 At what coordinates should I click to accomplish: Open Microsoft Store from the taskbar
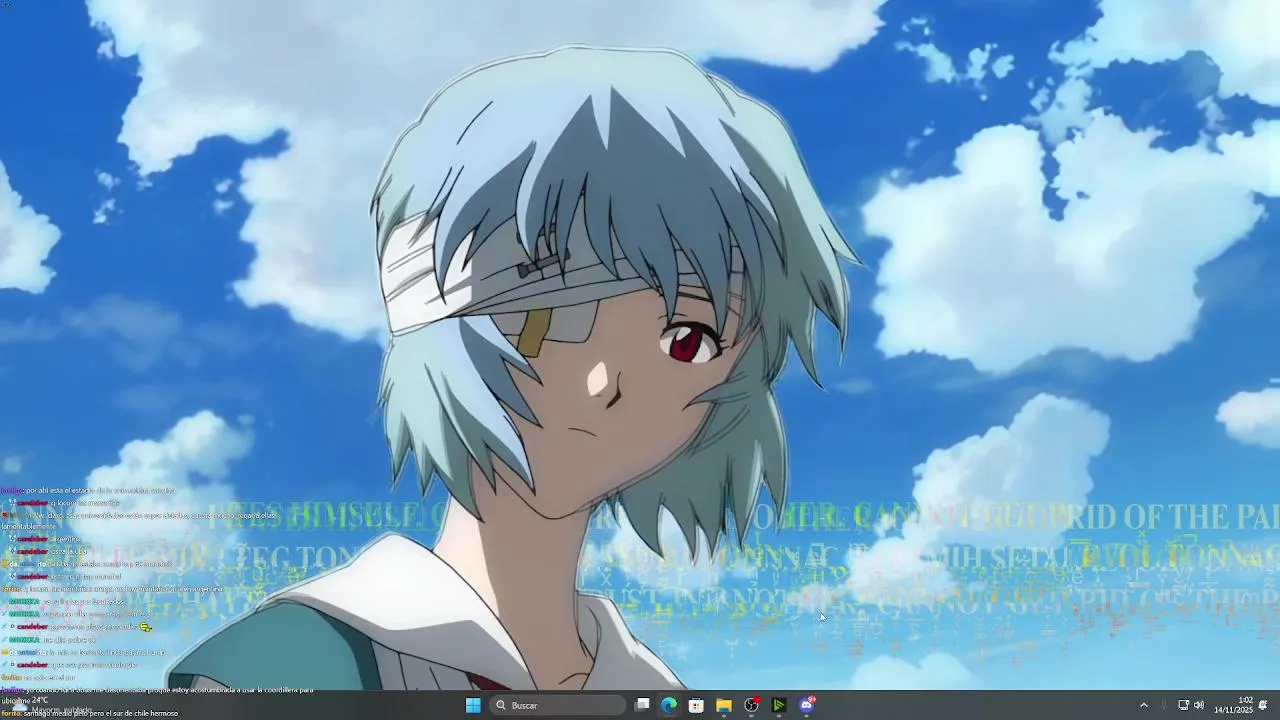click(696, 705)
